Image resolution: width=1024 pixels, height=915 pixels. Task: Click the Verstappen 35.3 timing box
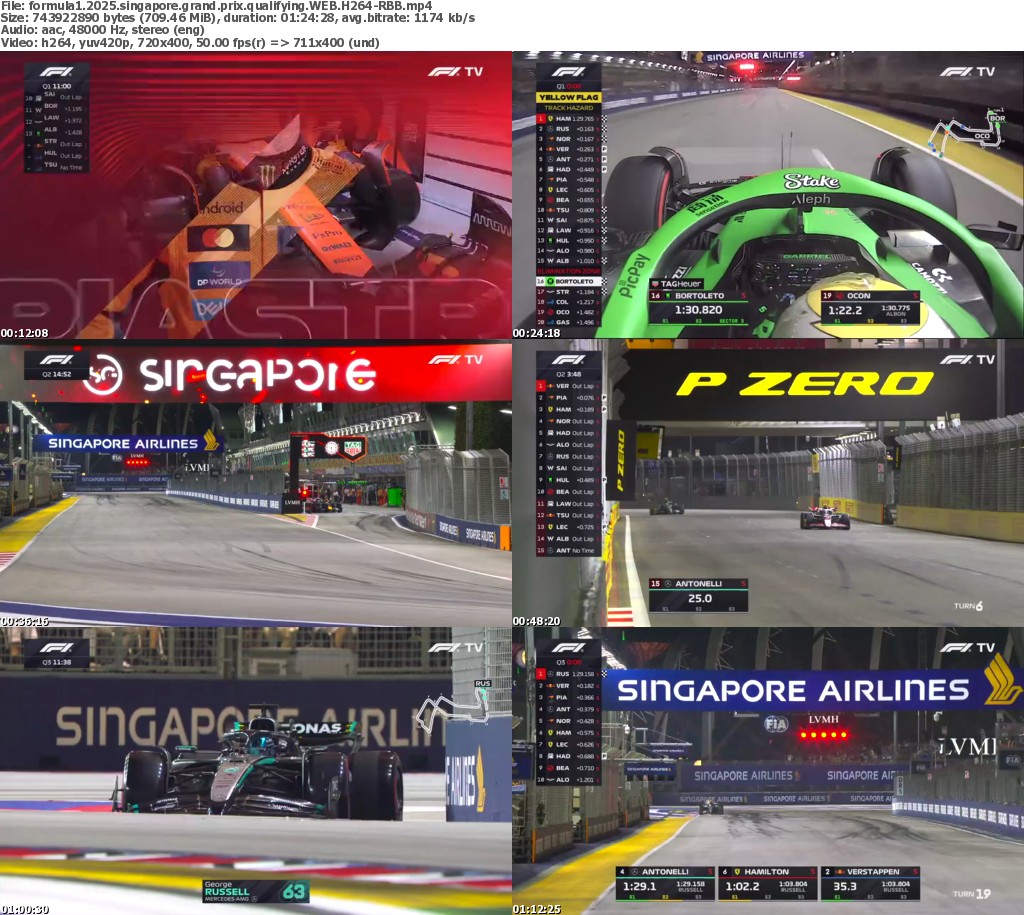pos(869,882)
